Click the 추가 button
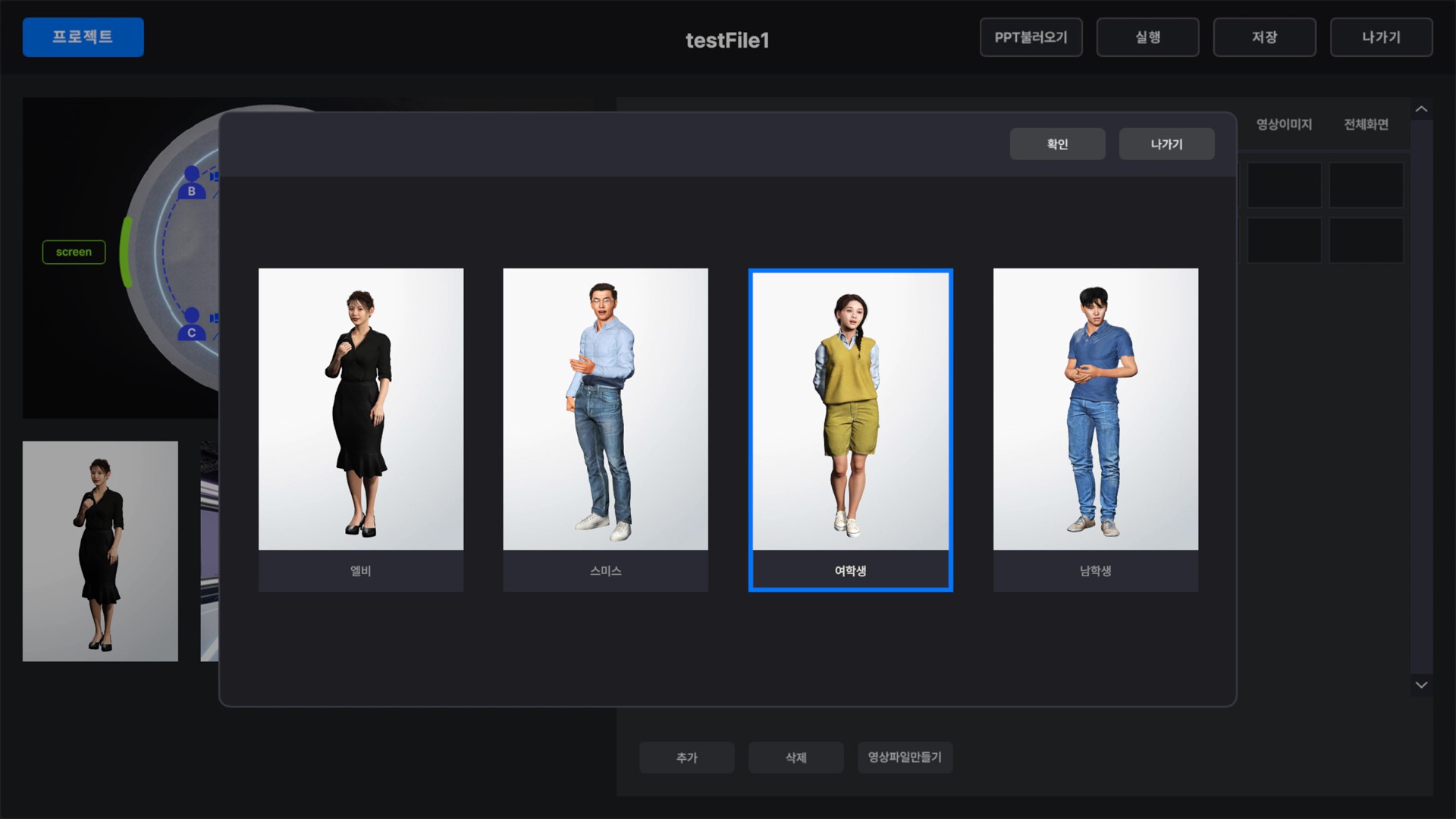Viewport: 1456px width, 819px height. (x=686, y=757)
